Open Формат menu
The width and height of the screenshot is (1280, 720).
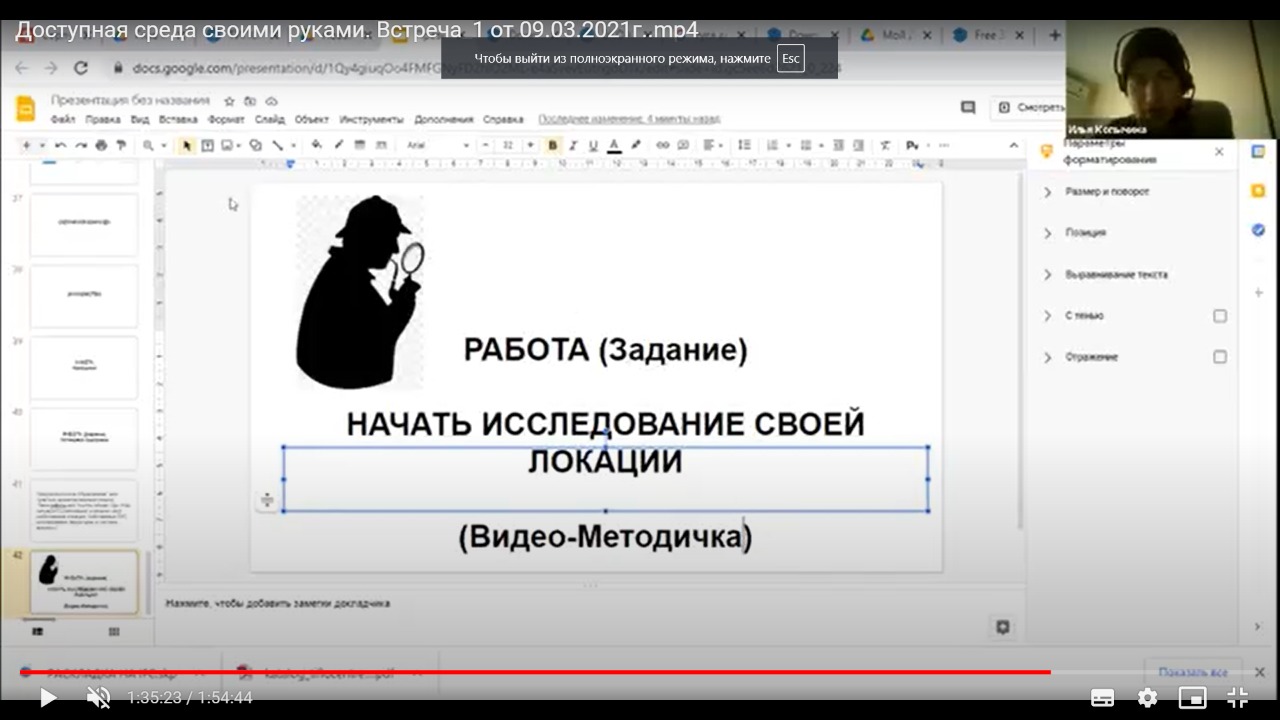[x=226, y=119]
